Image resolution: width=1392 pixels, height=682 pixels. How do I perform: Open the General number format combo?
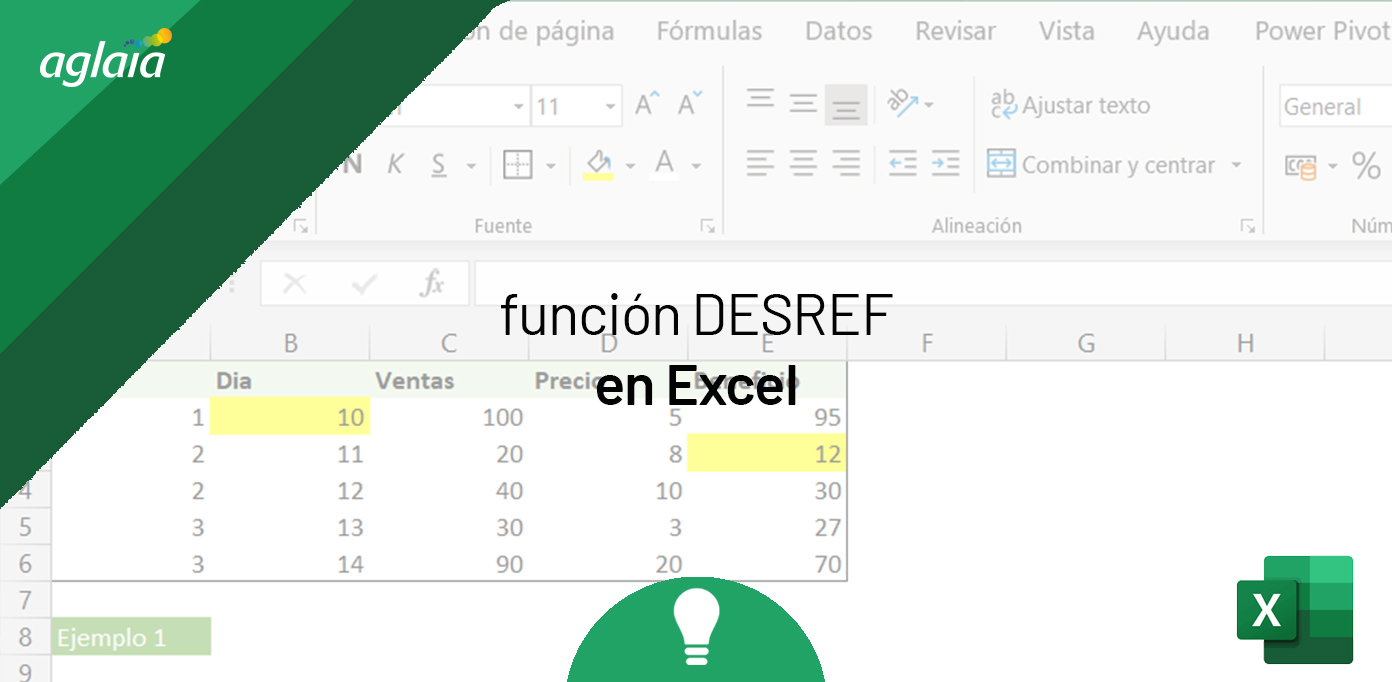tap(1335, 106)
